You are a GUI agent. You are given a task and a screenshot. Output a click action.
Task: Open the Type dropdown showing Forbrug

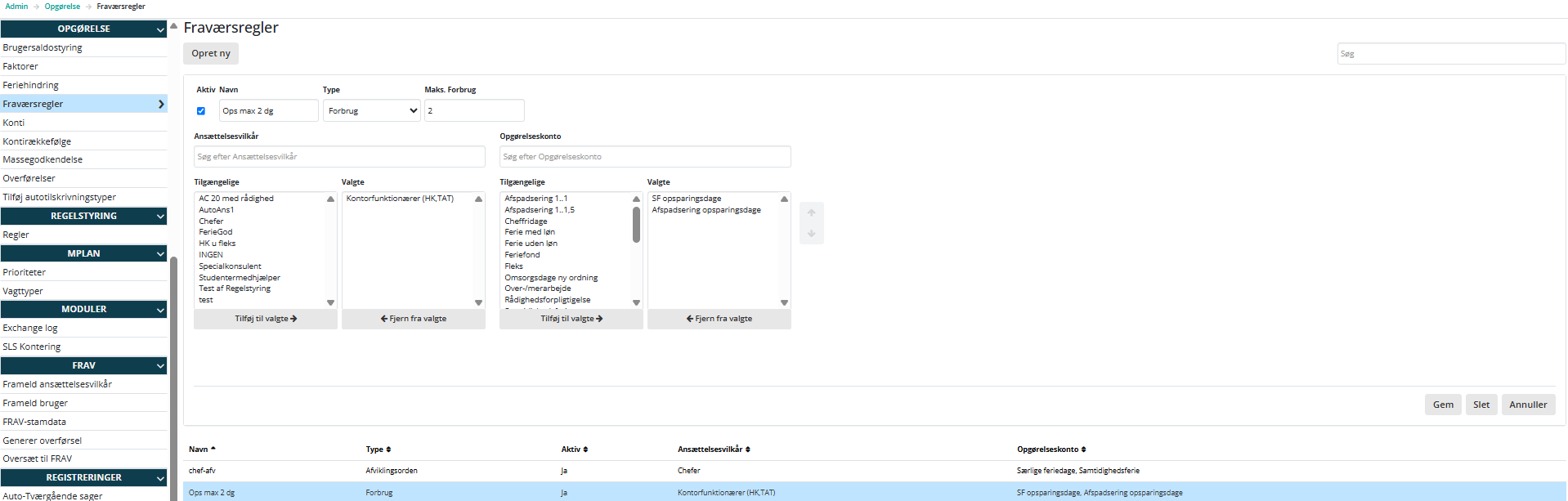[372, 111]
